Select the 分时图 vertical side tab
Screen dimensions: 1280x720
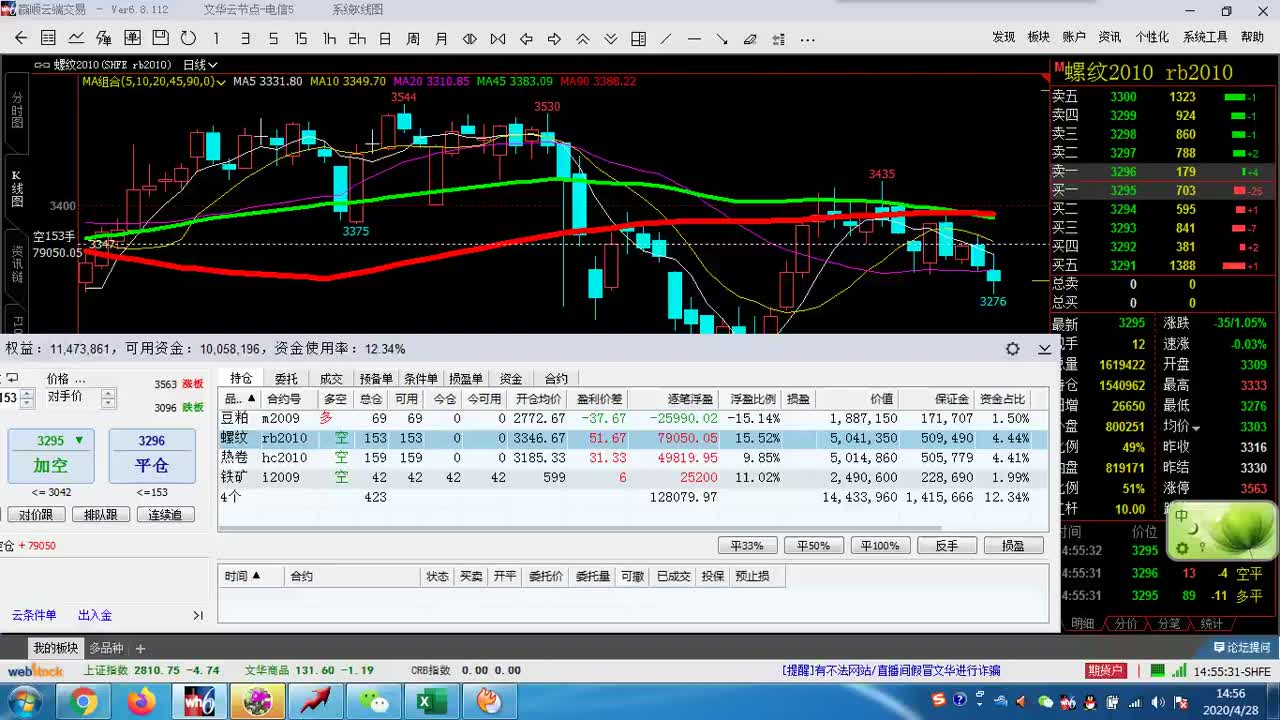[x=17, y=110]
